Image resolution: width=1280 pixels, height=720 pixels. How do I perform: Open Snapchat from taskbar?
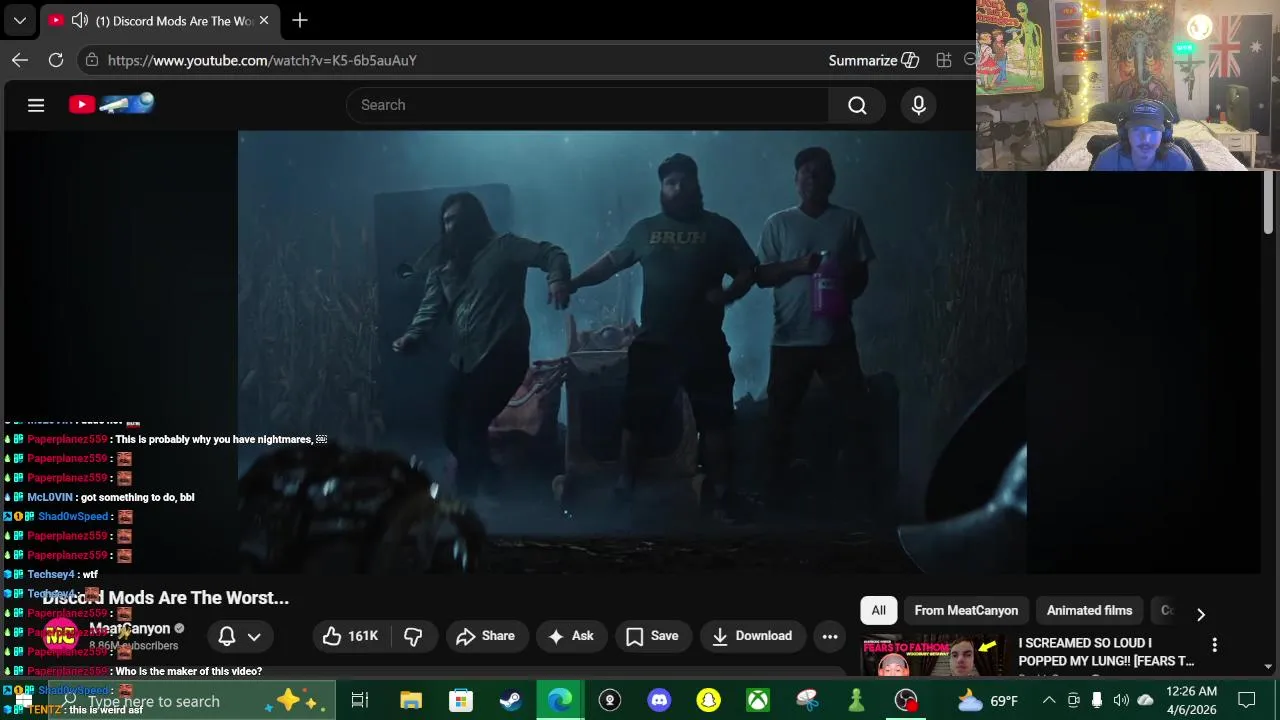708,700
